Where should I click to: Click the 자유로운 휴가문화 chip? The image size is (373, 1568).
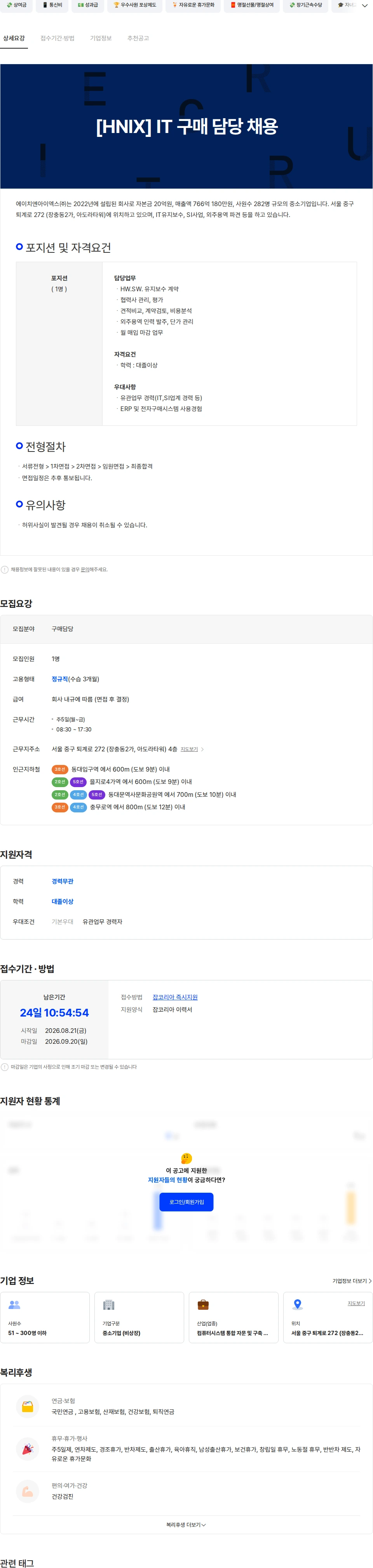(x=193, y=5)
